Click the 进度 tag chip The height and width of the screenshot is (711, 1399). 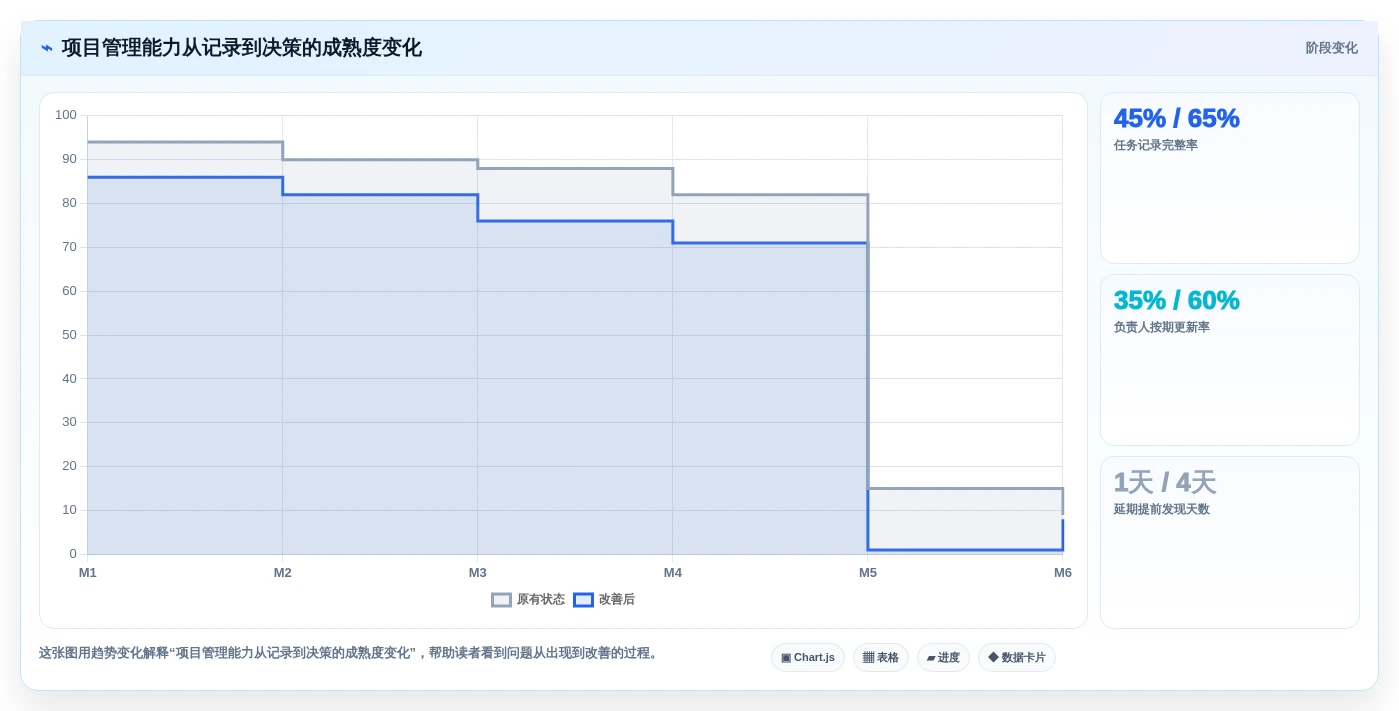[x=943, y=658]
